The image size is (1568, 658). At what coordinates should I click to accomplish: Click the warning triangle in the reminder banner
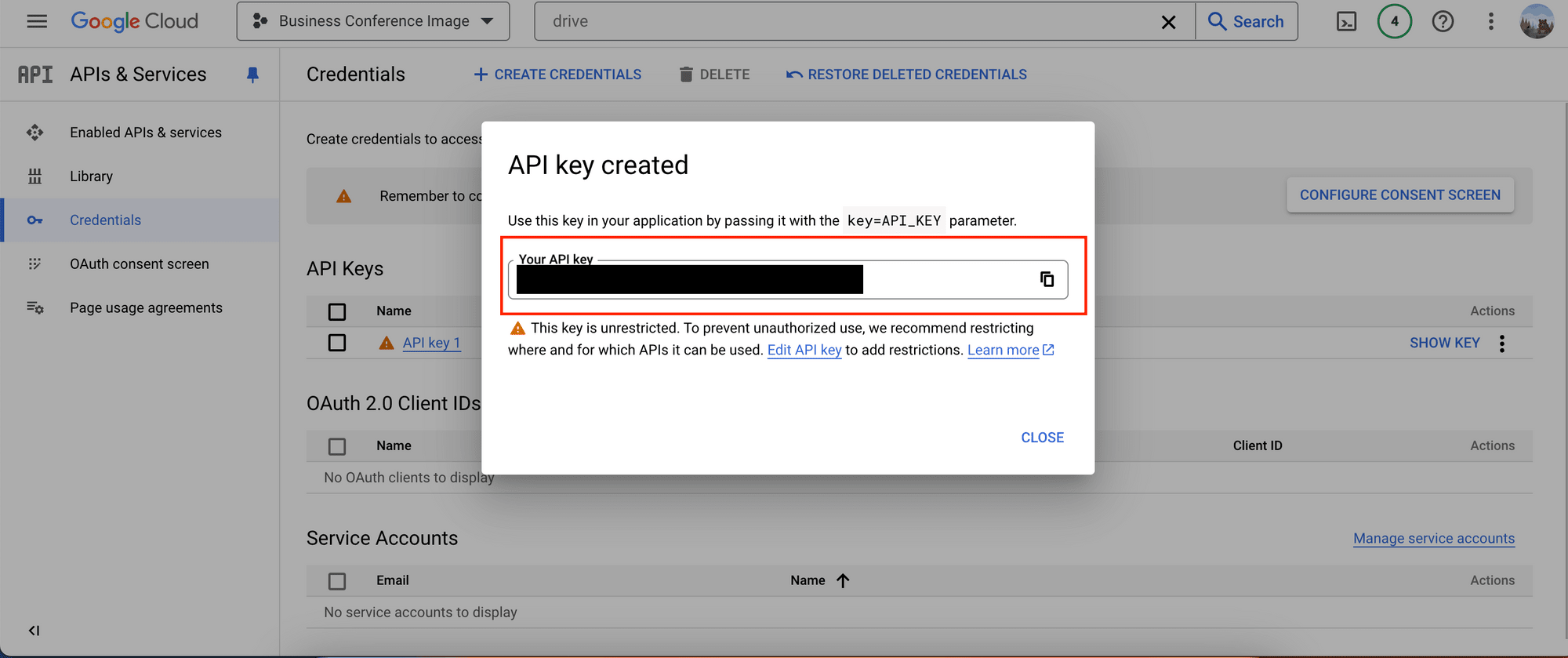pyautogui.click(x=343, y=196)
